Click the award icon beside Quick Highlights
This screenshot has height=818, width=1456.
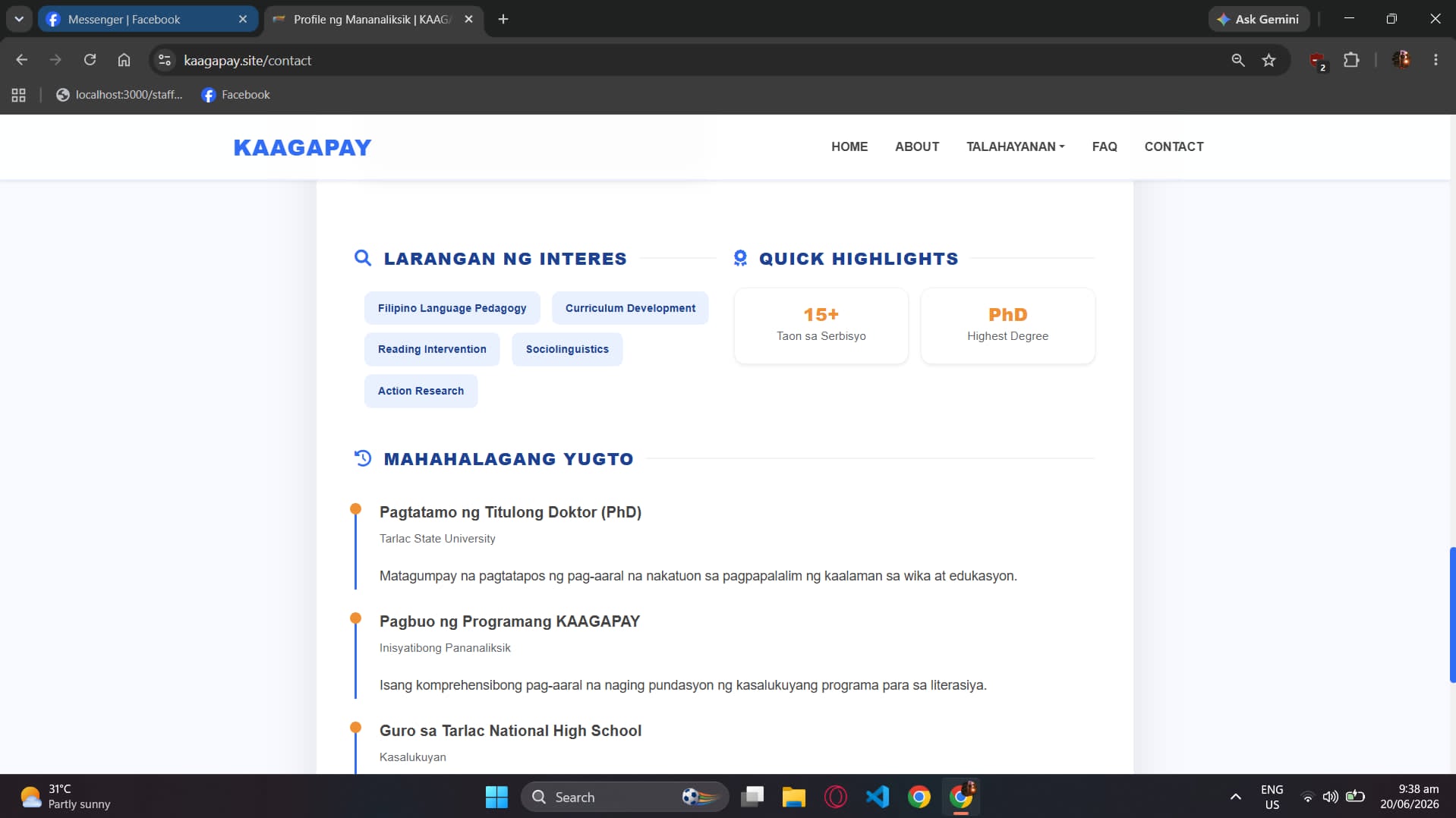[740, 258]
